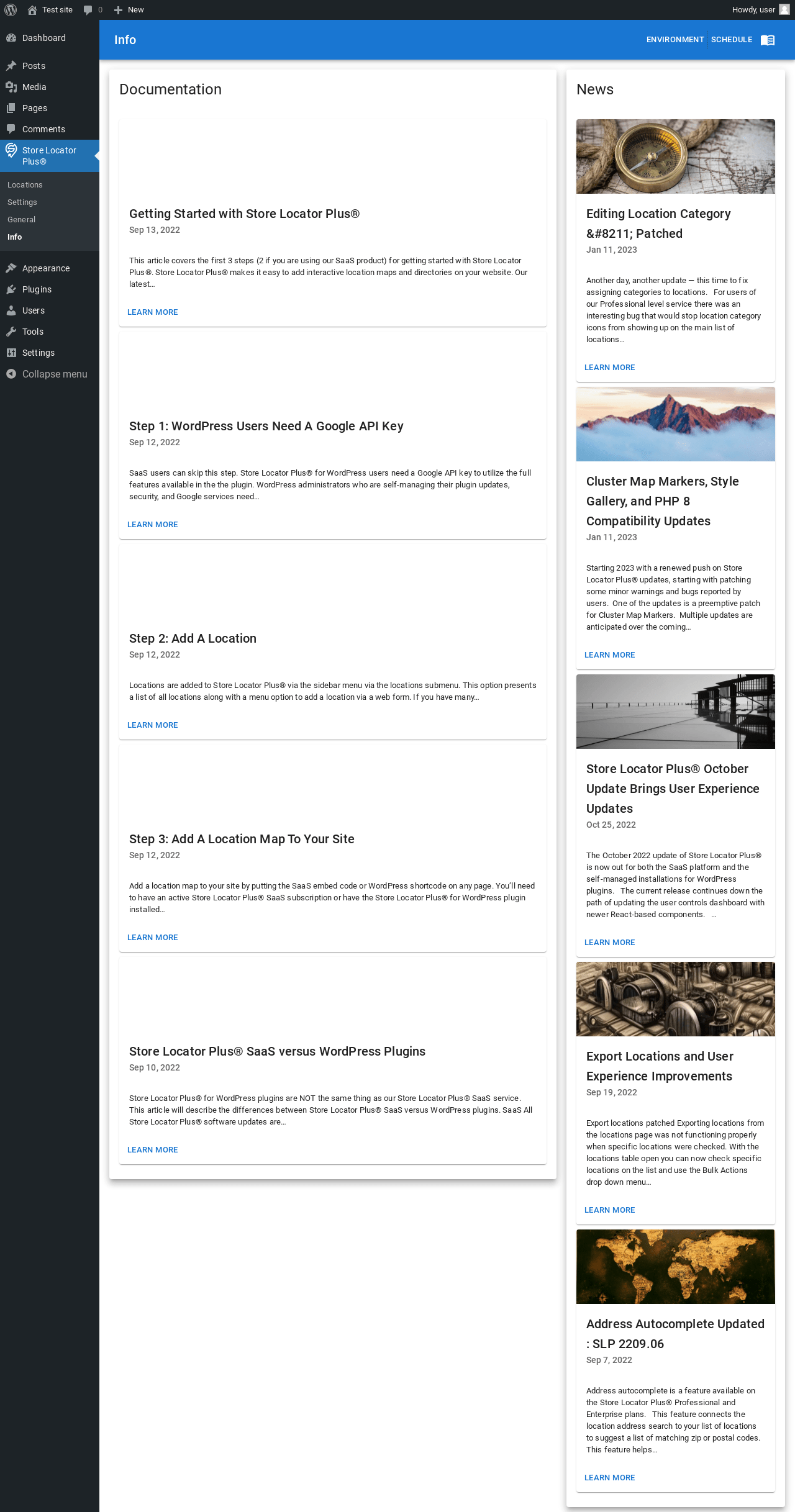Click Step 1: WordPress Users Need A Google API Key
The width and height of the screenshot is (795, 1512).
coord(266,426)
